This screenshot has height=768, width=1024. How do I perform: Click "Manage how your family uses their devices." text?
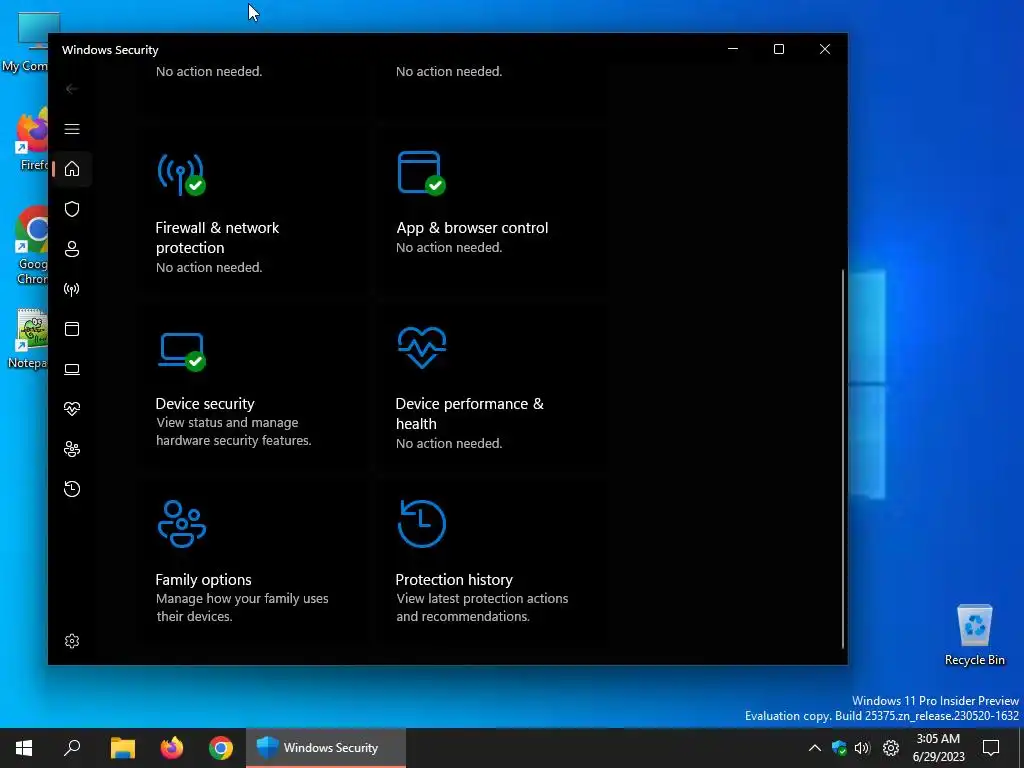pyautogui.click(x=242, y=607)
